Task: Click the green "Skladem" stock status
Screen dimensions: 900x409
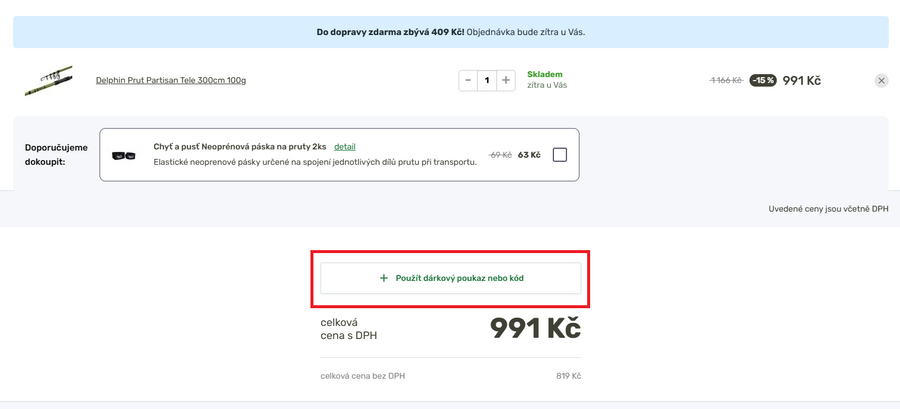Action: [545, 74]
